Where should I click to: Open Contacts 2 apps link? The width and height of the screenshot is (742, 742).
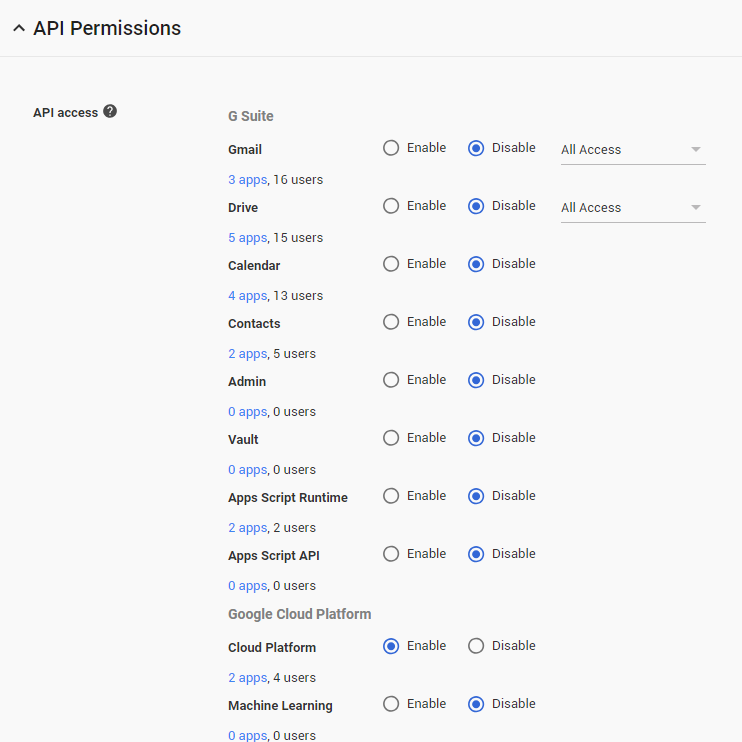click(248, 354)
